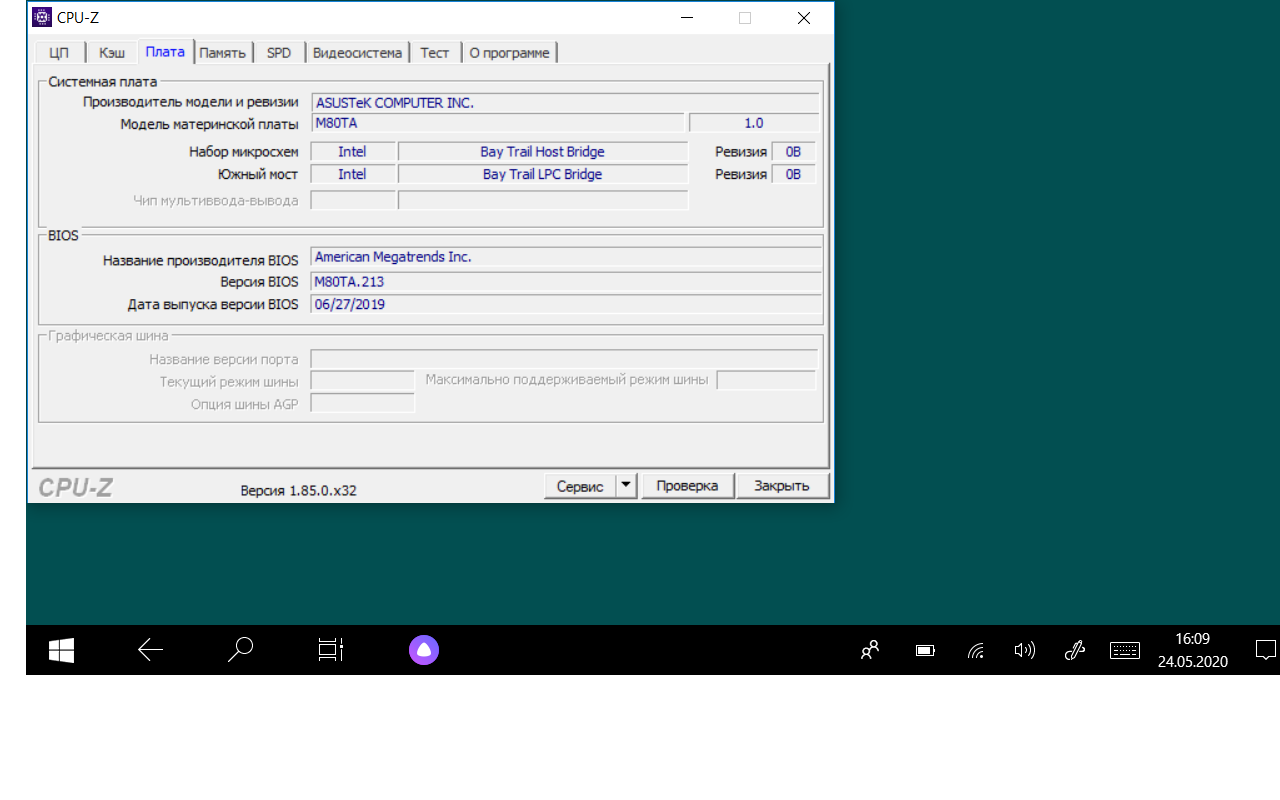1280x800 pixels.
Task: Click the Intel chipset vendor field
Action: (x=352, y=152)
